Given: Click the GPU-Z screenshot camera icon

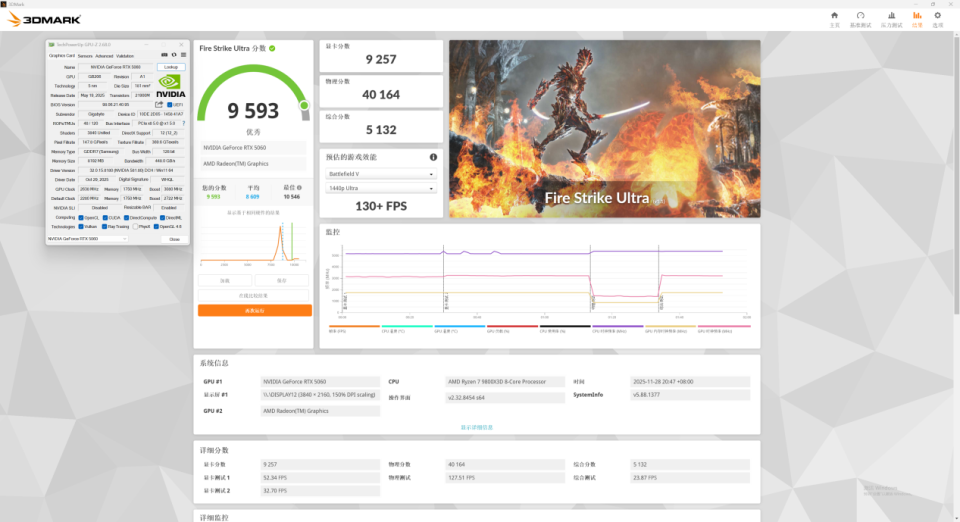Looking at the screenshot, I should point(165,55).
